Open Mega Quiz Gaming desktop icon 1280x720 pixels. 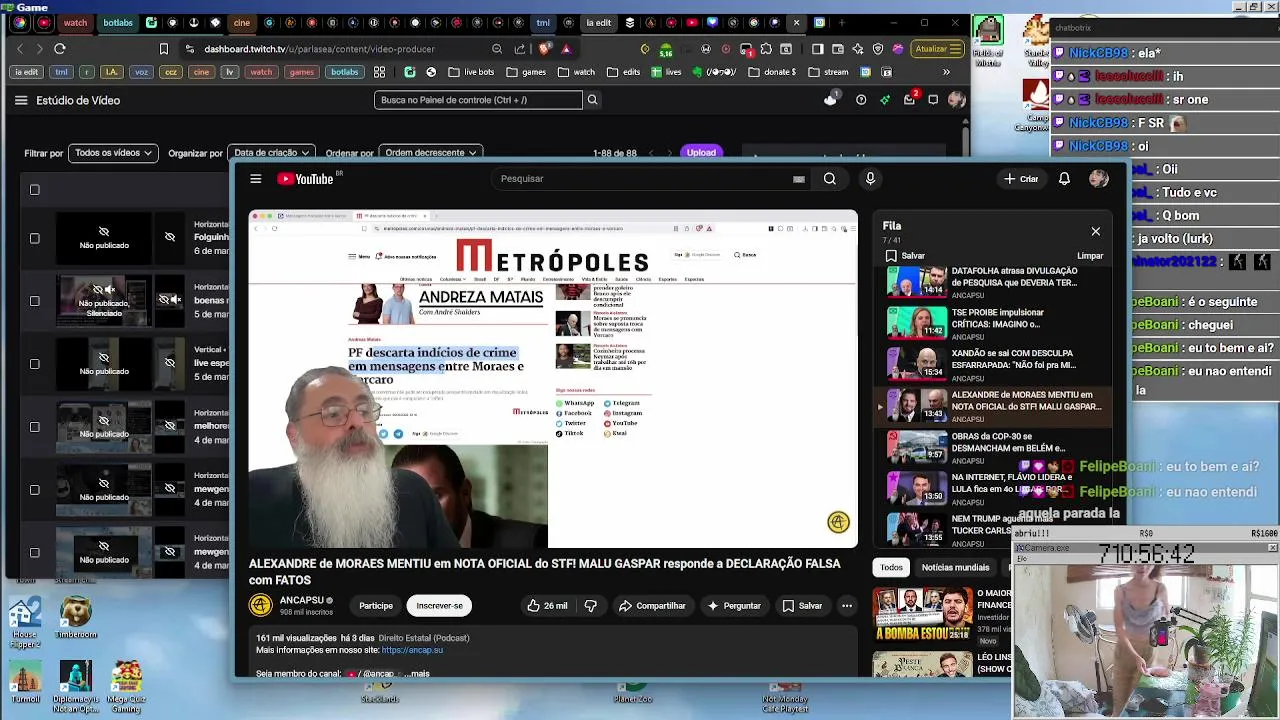tap(126, 686)
